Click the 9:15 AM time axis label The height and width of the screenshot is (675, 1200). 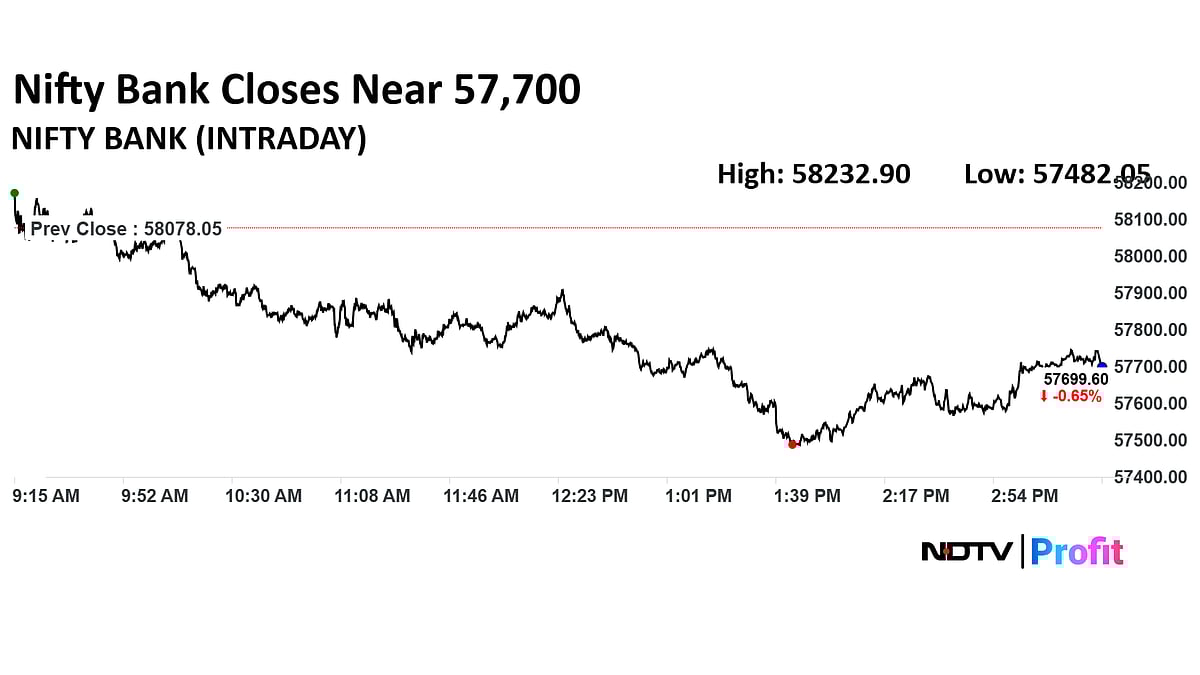coord(46,496)
